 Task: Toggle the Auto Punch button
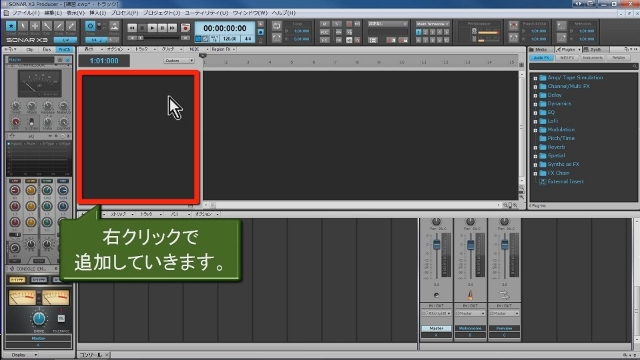point(513,26)
